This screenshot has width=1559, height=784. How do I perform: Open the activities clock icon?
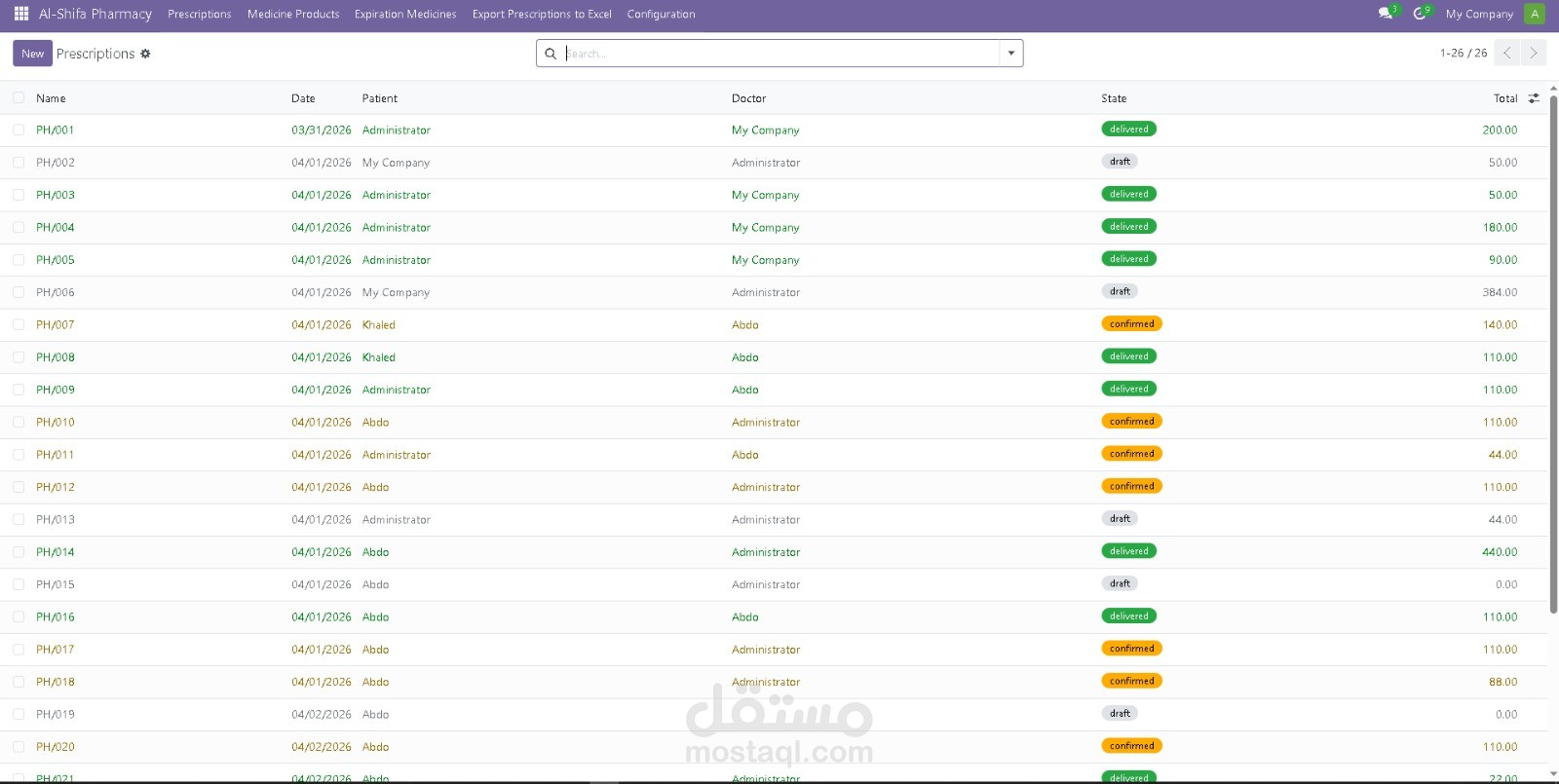pyautogui.click(x=1420, y=14)
